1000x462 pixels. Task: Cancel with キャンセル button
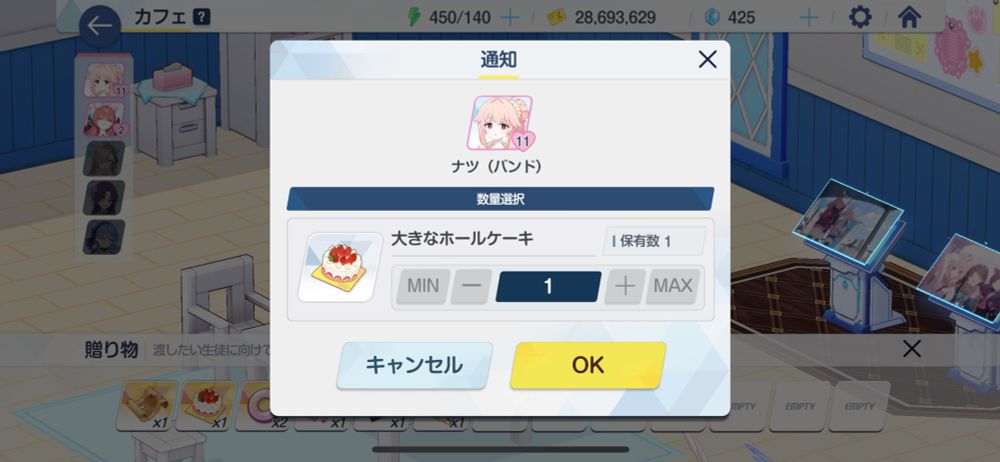415,366
